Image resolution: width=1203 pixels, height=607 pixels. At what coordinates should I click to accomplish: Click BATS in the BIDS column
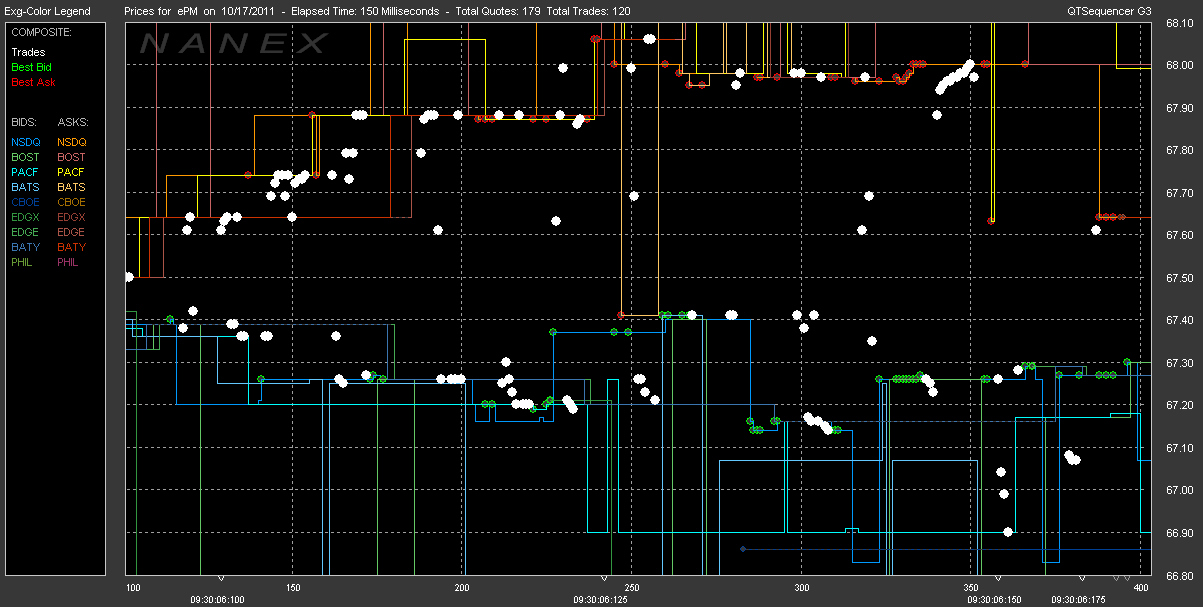pyautogui.click(x=25, y=187)
